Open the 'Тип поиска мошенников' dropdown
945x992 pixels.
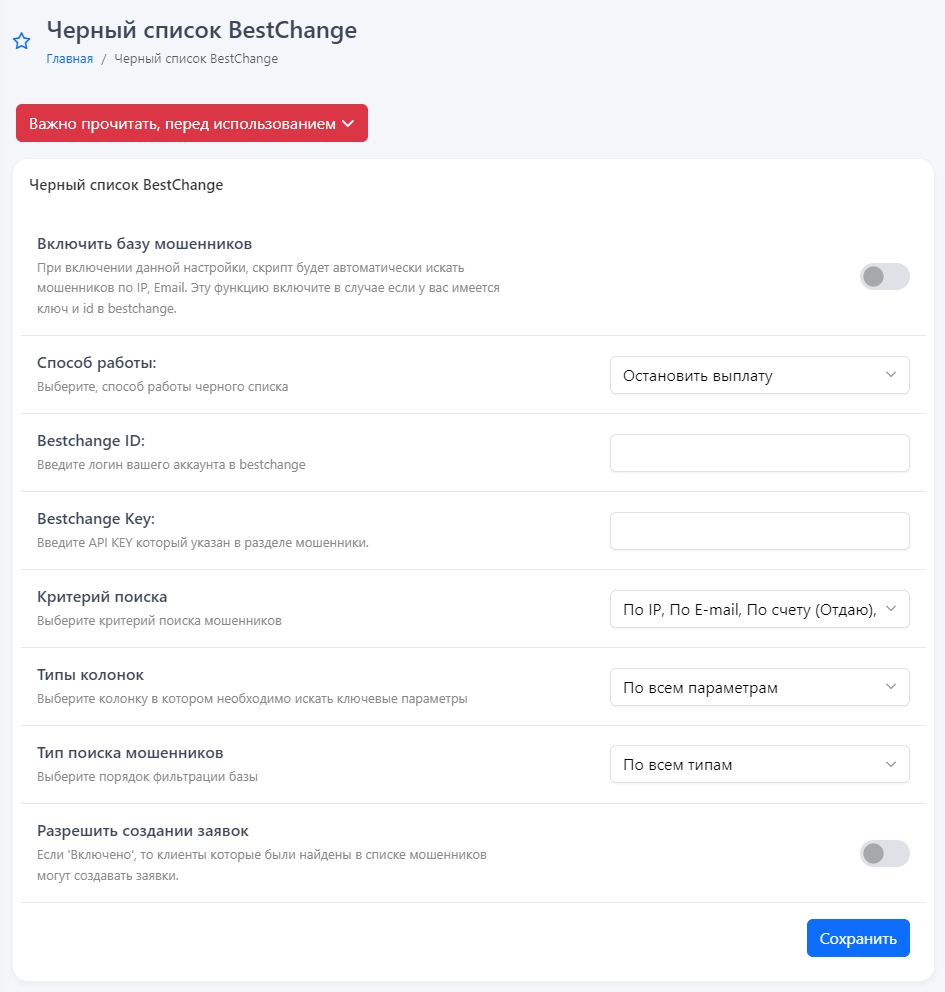point(758,765)
